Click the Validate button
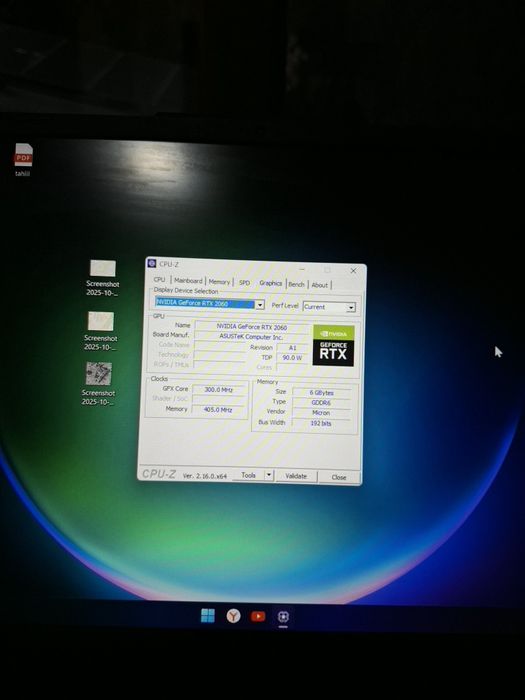This screenshot has width=525, height=700. coord(296,476)
